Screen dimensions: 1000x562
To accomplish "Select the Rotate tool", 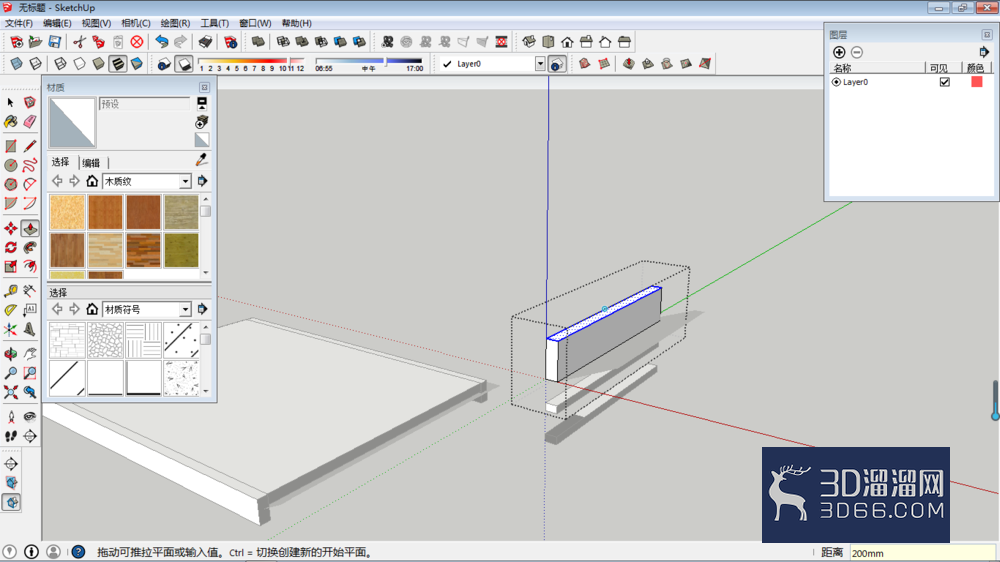I will [10, 248].
